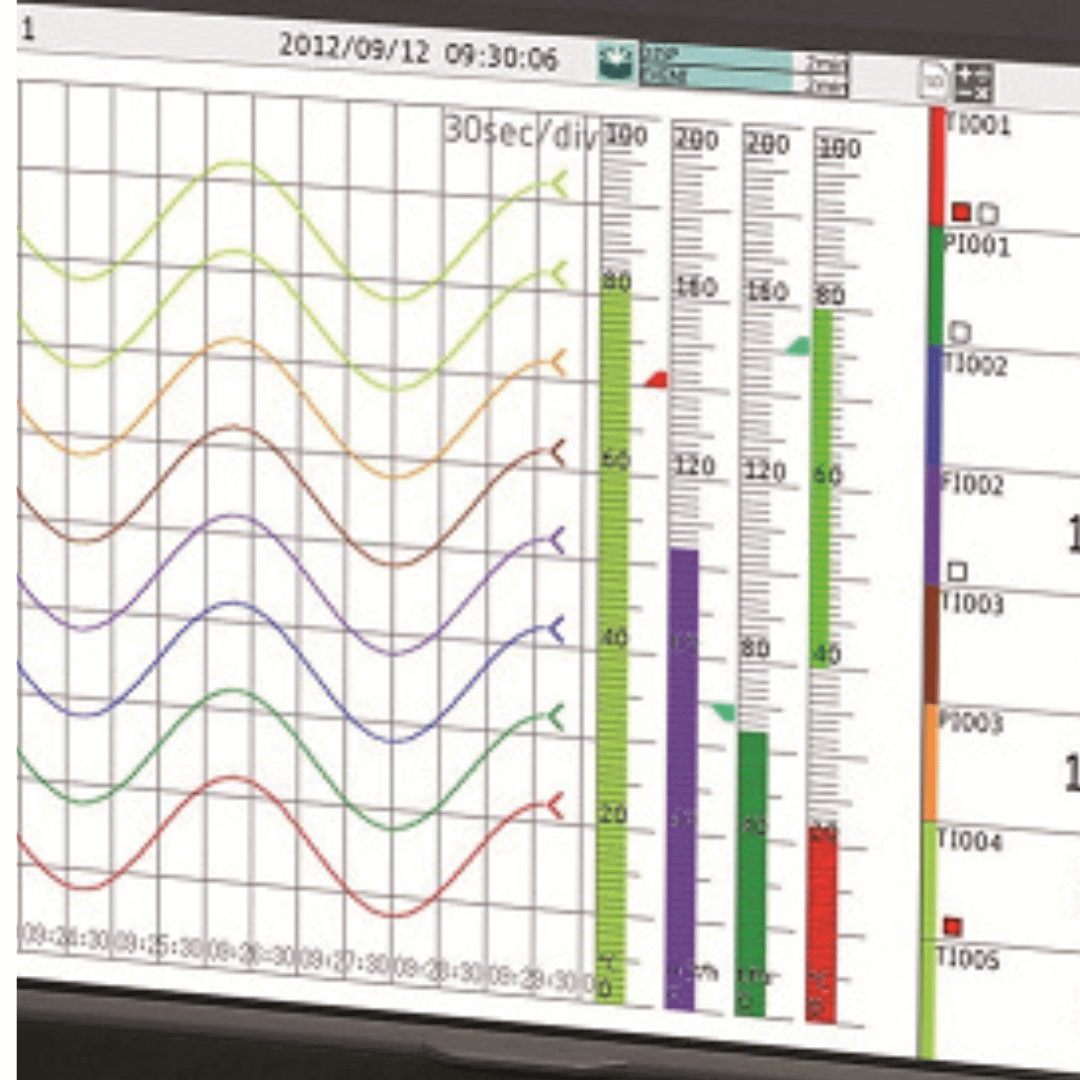Toggle the red alarm indicator under TI001

(961, 212)
